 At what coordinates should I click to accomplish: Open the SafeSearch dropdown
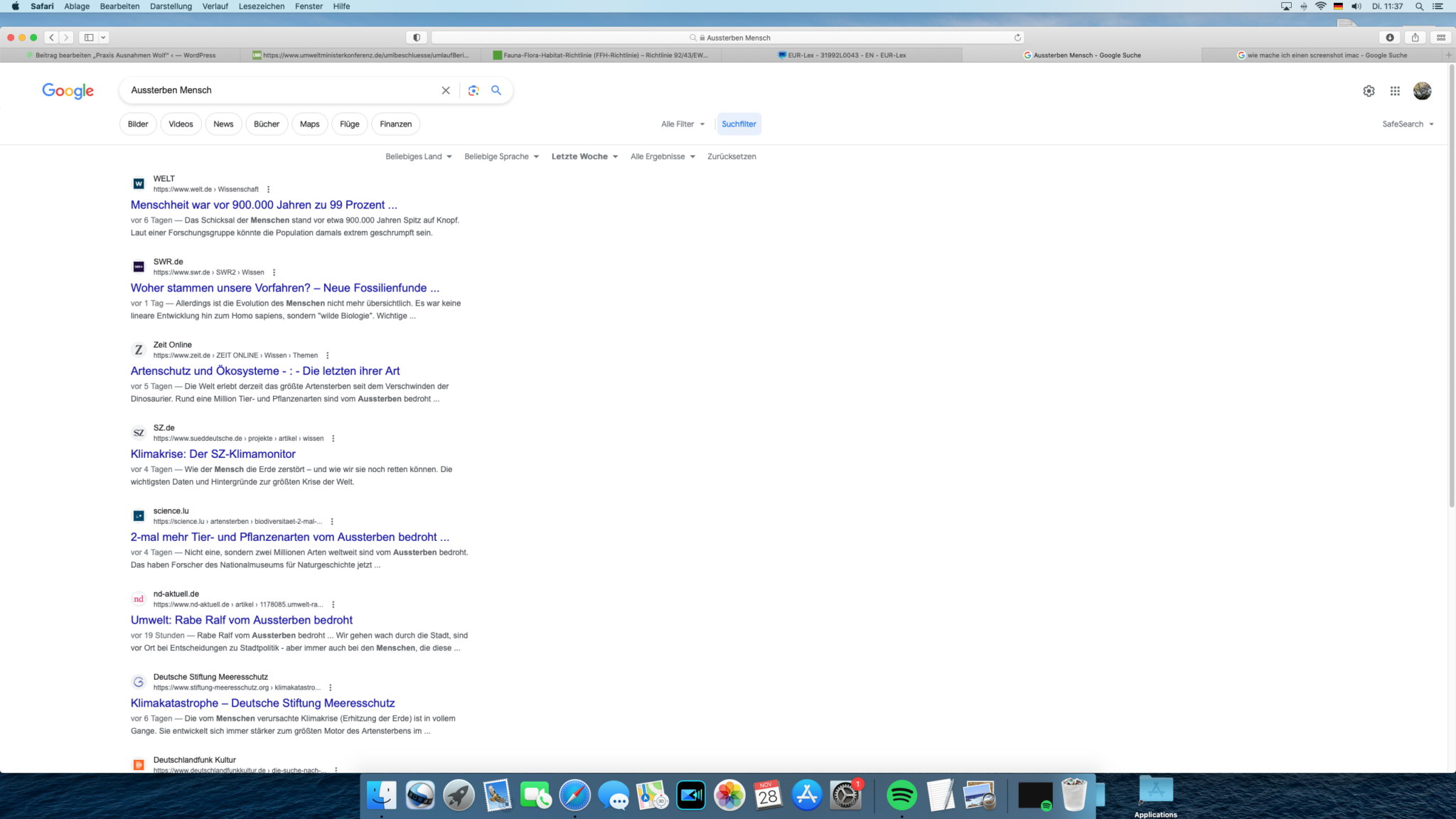coord(1408,124)
